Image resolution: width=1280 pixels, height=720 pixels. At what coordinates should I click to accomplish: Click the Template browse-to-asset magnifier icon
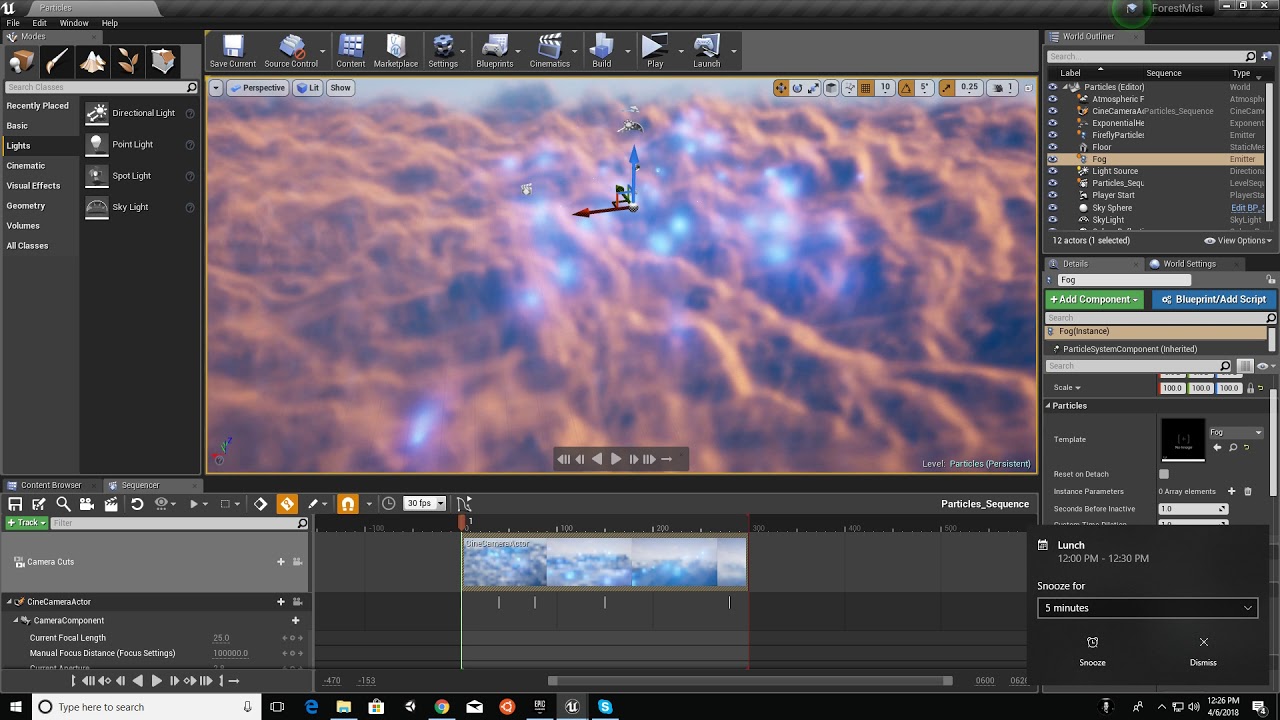(1232, 447)
